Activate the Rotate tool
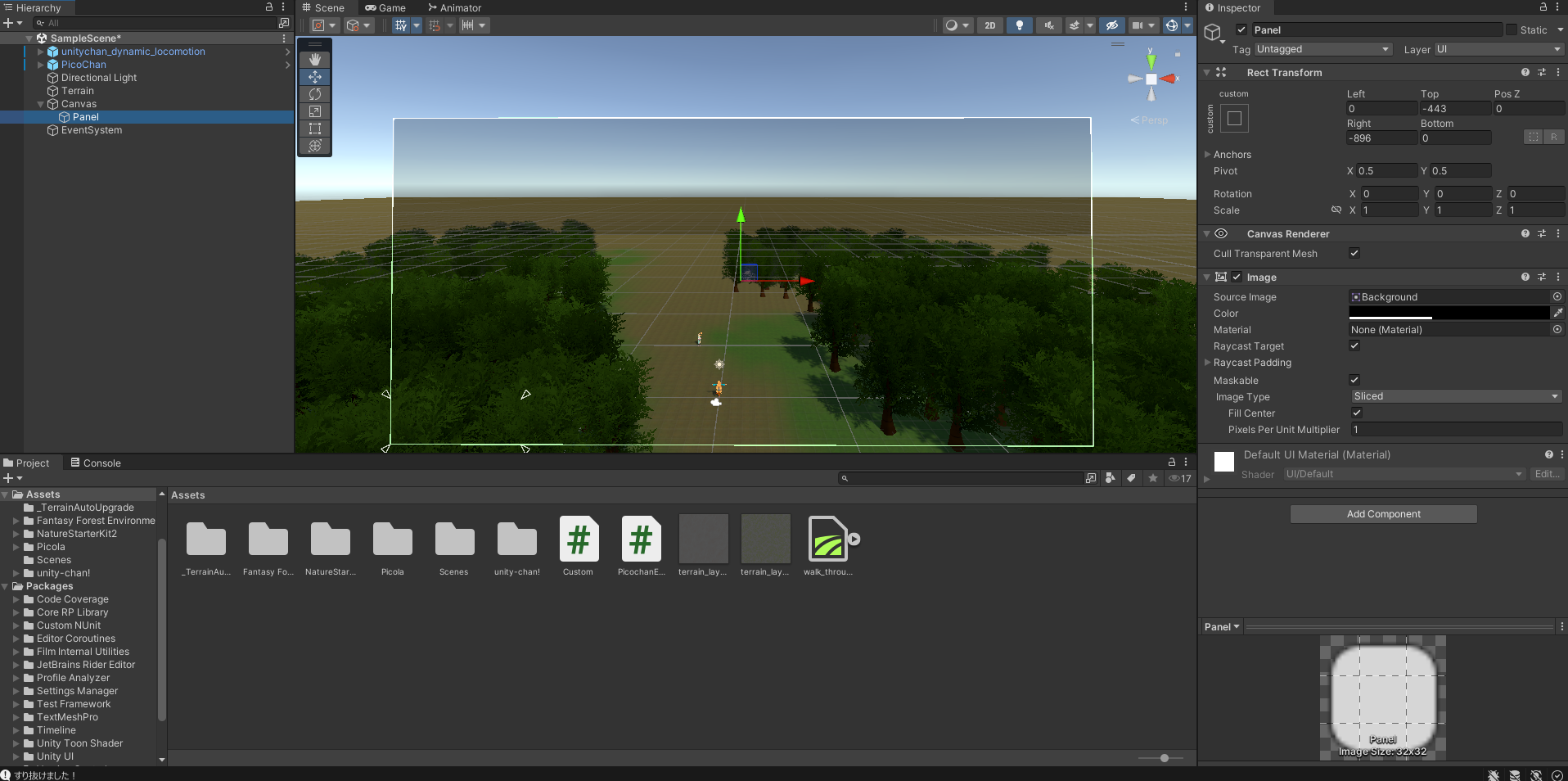1568x781 pixels. click(x=314, y=94)
